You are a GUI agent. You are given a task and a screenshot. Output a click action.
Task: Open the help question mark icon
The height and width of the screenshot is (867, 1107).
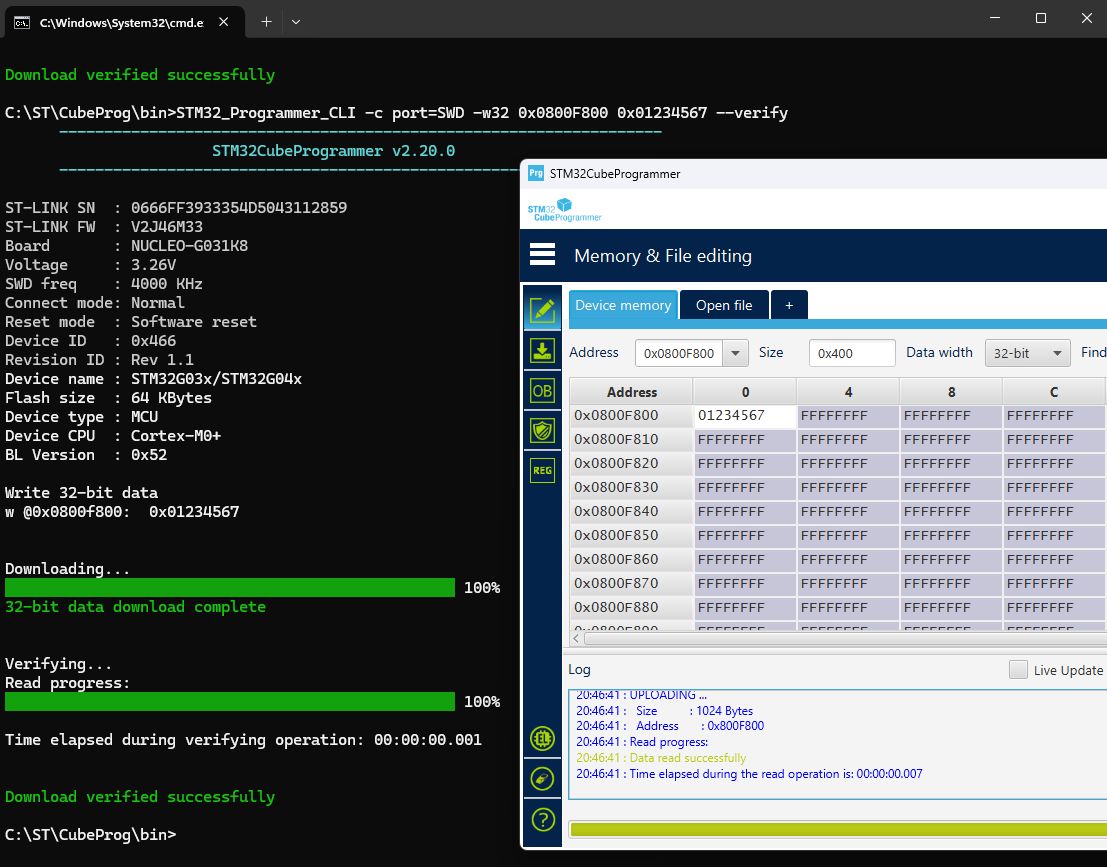coord(542,820)
